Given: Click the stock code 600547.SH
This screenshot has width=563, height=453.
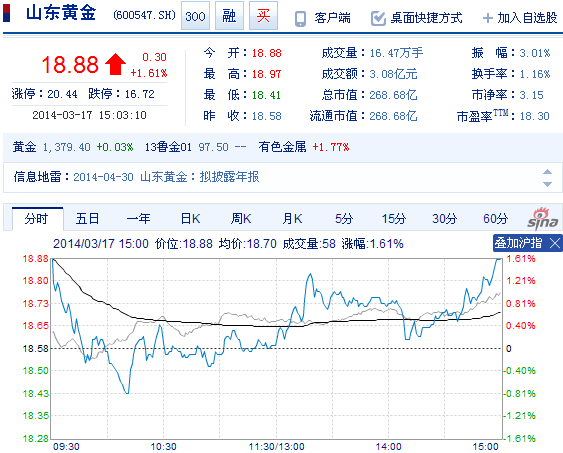Looking at the screenshot, I should 144,15.
